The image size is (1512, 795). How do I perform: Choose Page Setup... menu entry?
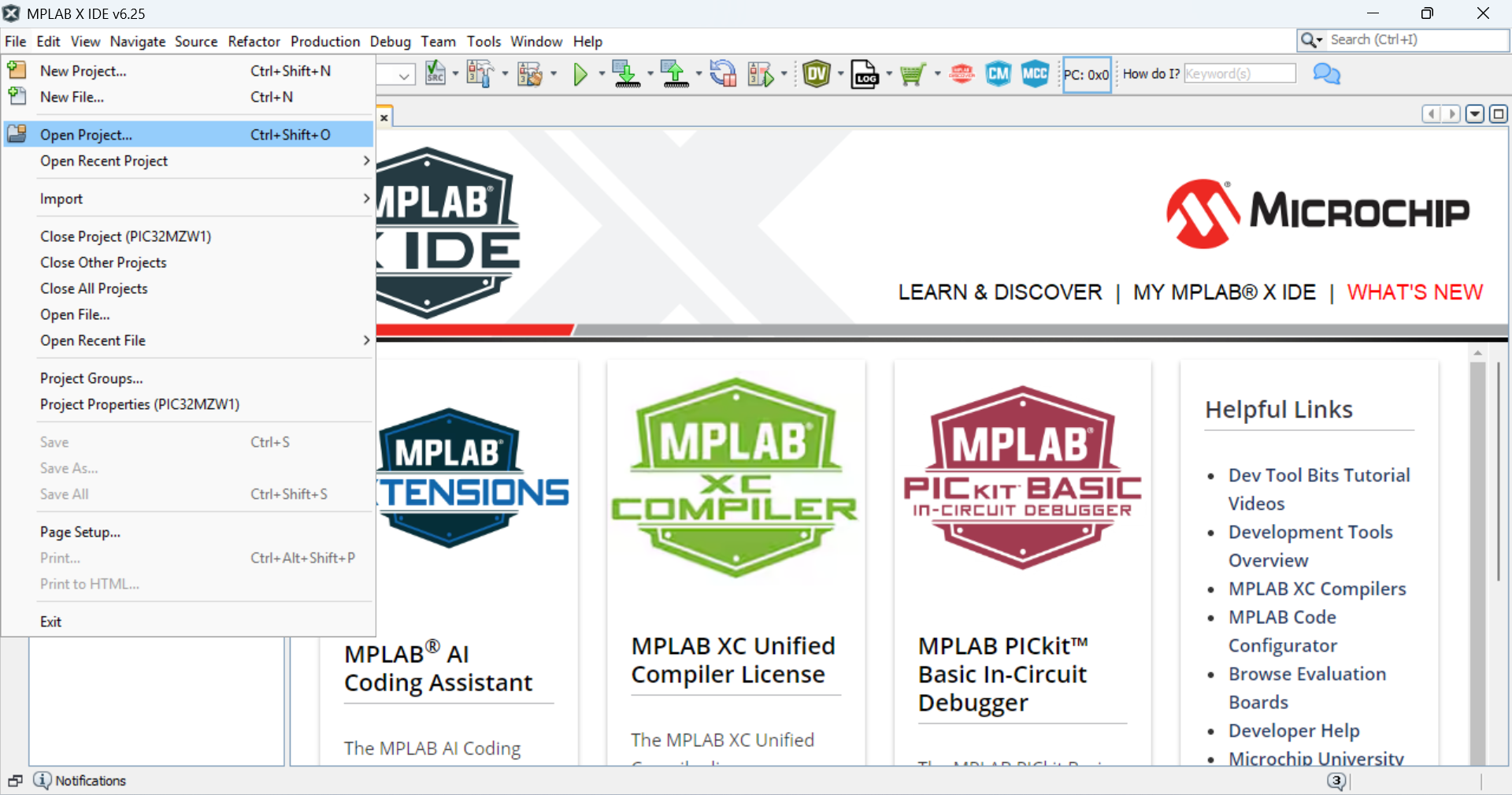pyautogui.click(x=188, y=532)
